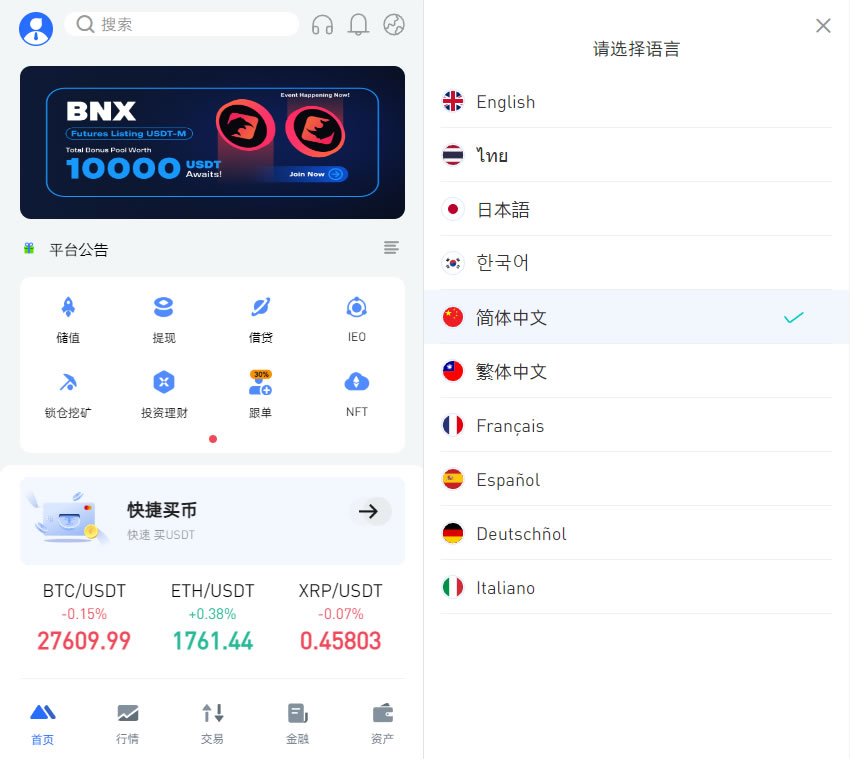Open the ETH/USDT ticker
850x759 pixels.
(212, 617)
